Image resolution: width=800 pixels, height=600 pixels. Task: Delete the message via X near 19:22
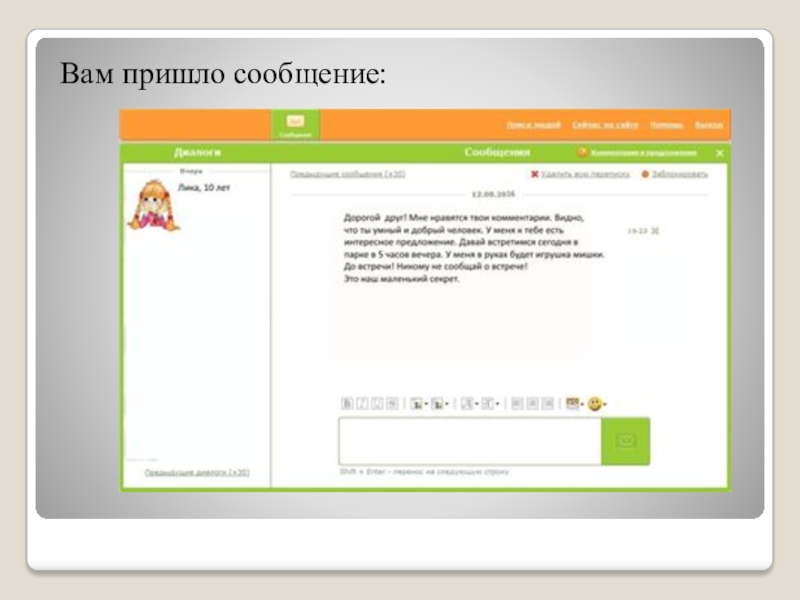[656, 231]
